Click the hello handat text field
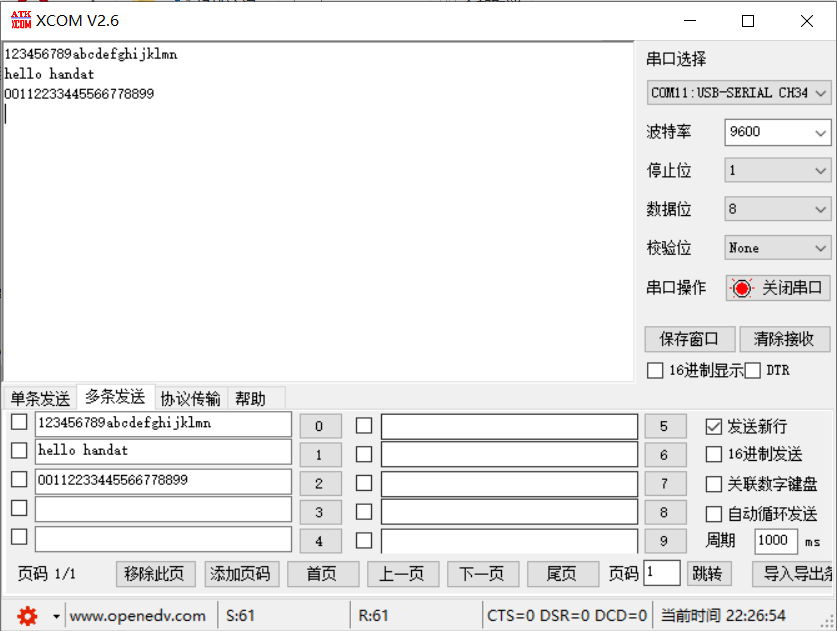Screen dimensions: 837x631 click(163, 453)
